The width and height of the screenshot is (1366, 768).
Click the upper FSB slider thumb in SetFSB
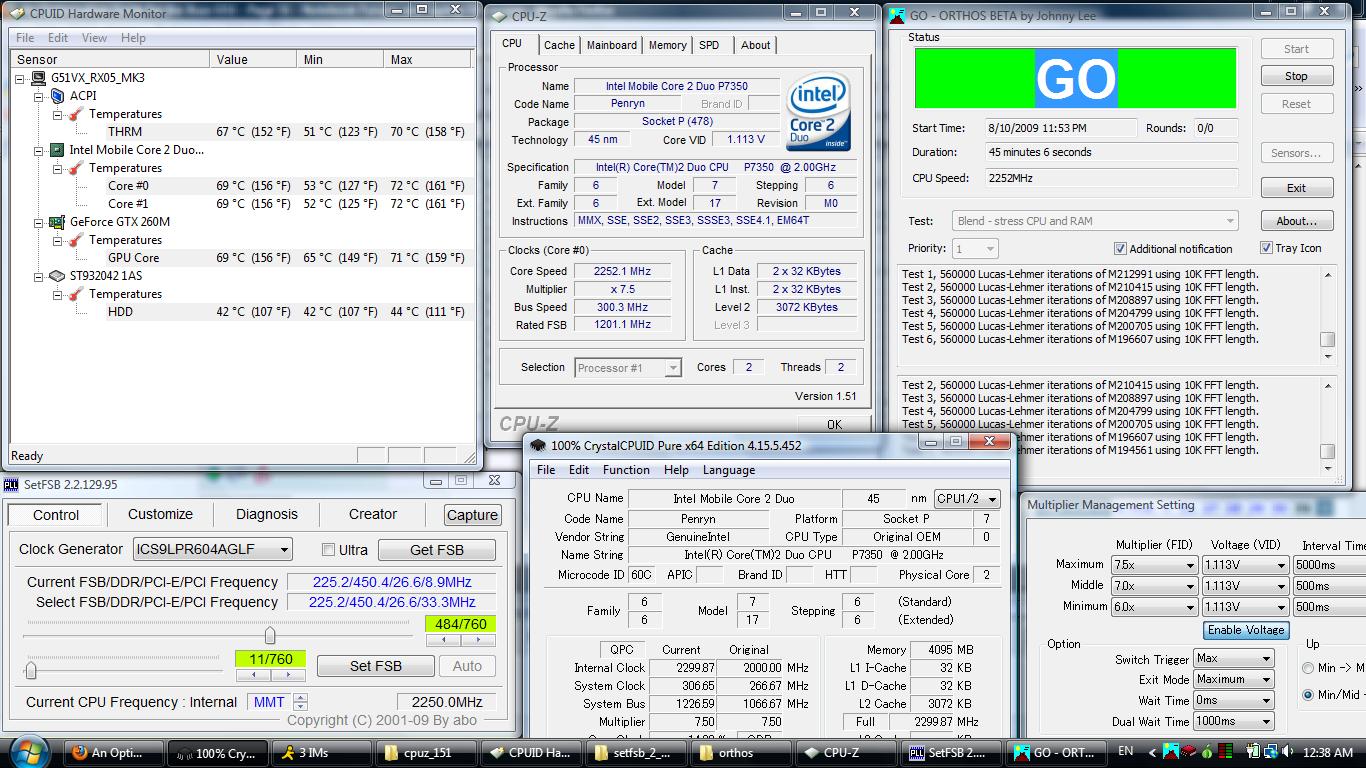(x=270, y=635)
